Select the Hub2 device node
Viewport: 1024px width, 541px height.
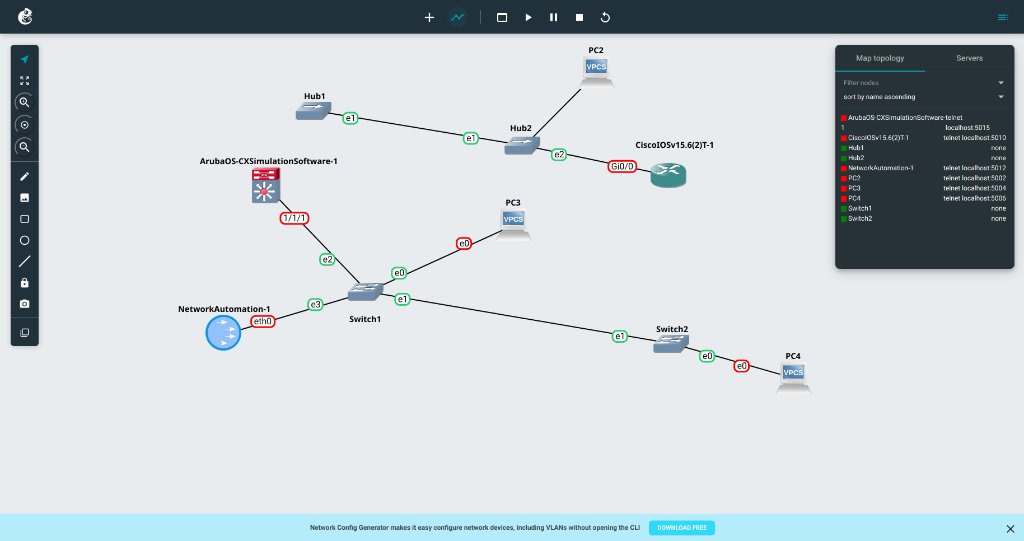coord(522,145)
